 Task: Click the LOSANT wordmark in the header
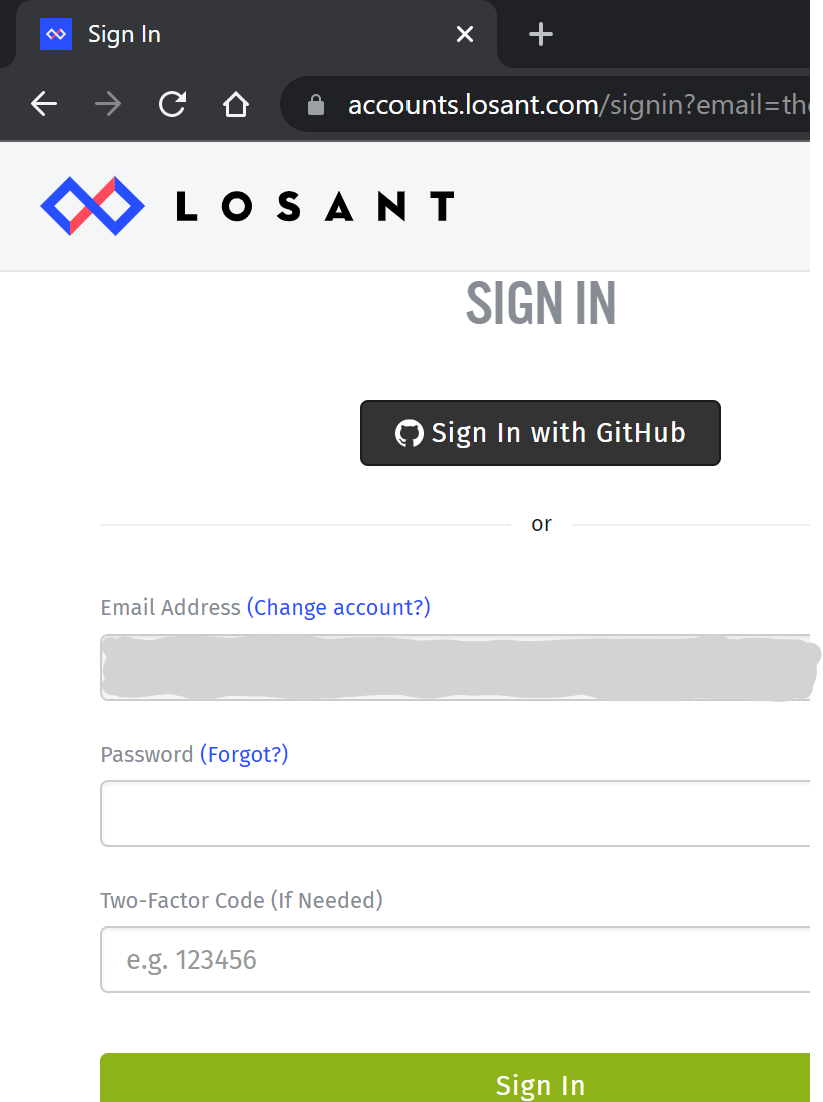click(x=315, y=207)
